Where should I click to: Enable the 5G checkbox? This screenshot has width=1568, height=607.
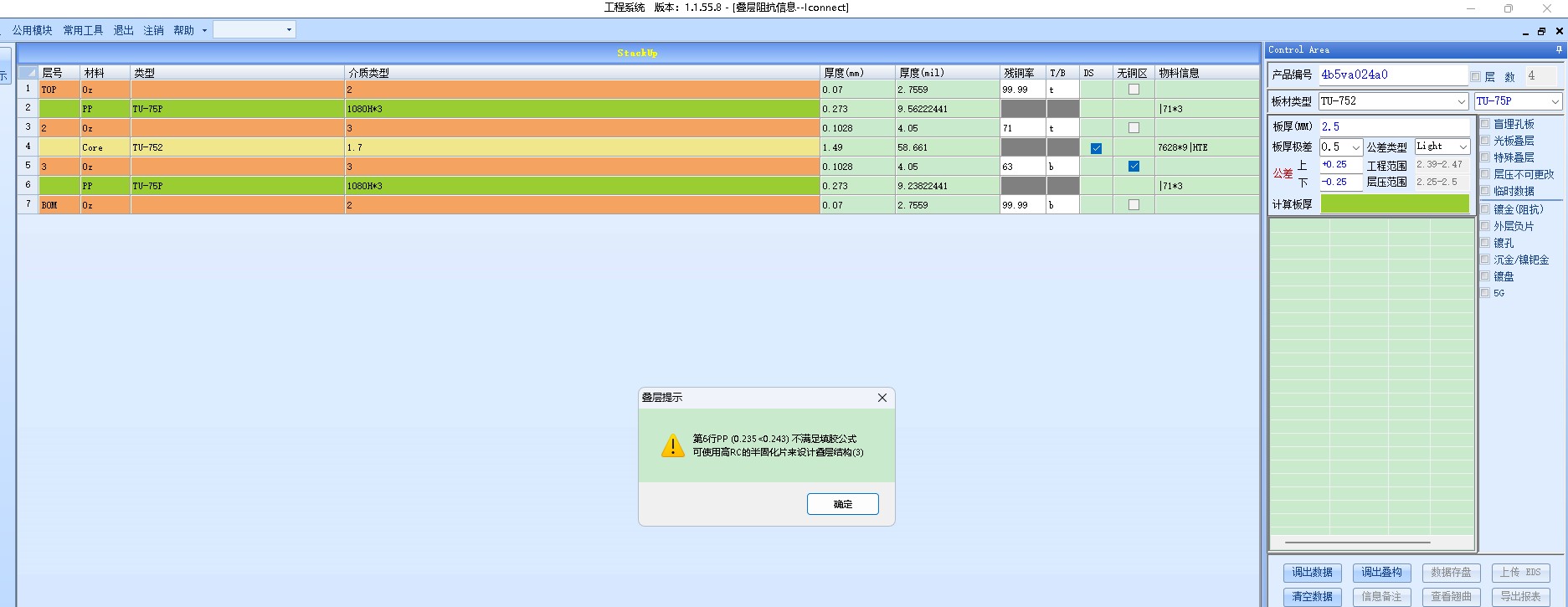pyautogui.click(x=1485, y=293)
